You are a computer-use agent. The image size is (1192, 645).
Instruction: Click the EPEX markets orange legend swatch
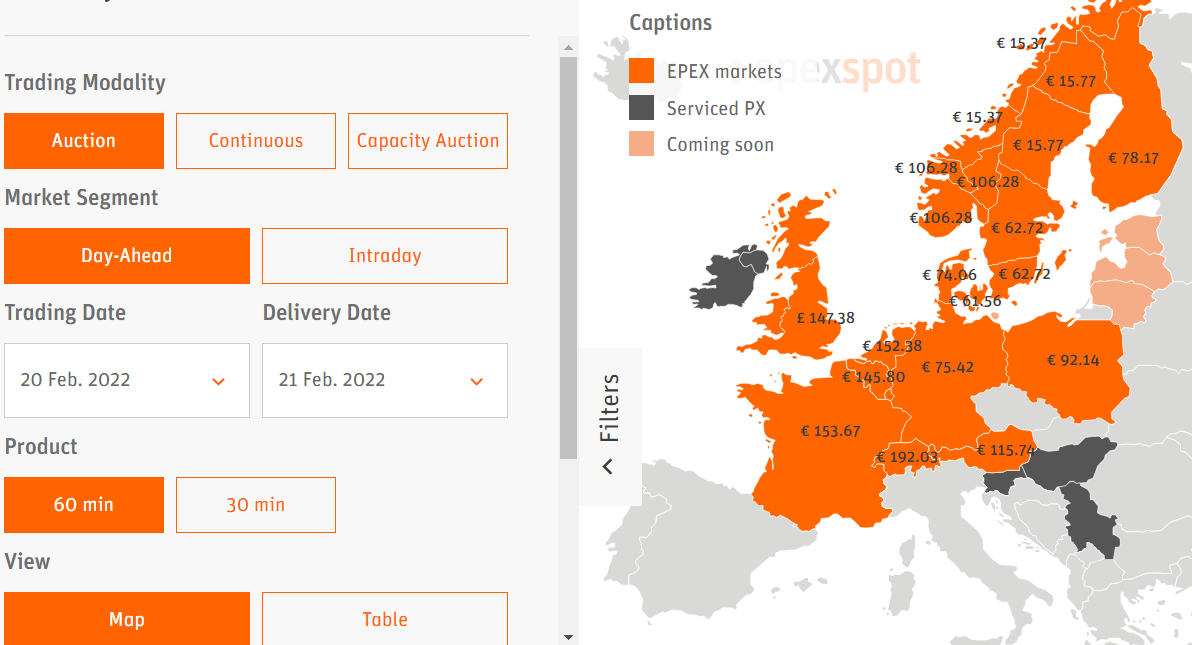(x=642, y=71)
